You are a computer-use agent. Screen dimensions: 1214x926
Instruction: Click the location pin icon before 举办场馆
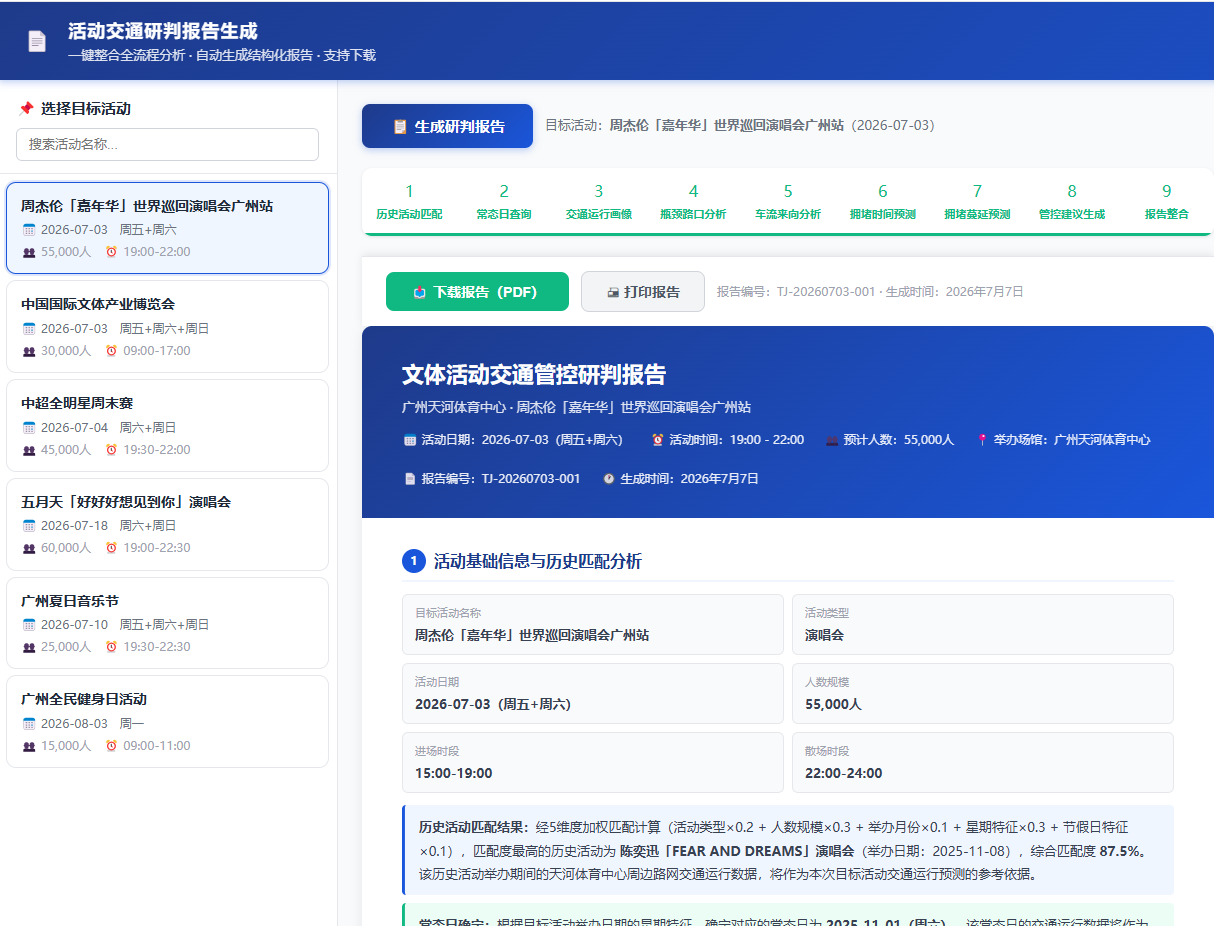(982, 440)
